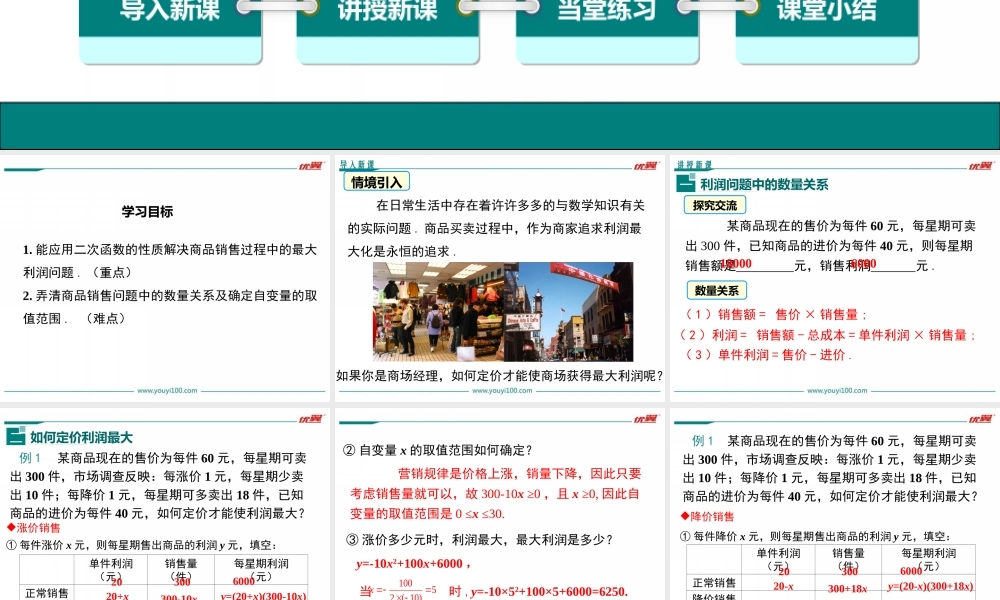The height and width of the screenshot is (600, 1000).
Task: Click the 优翼 logo on the 降价销售 slide
Action: [980, 419]
